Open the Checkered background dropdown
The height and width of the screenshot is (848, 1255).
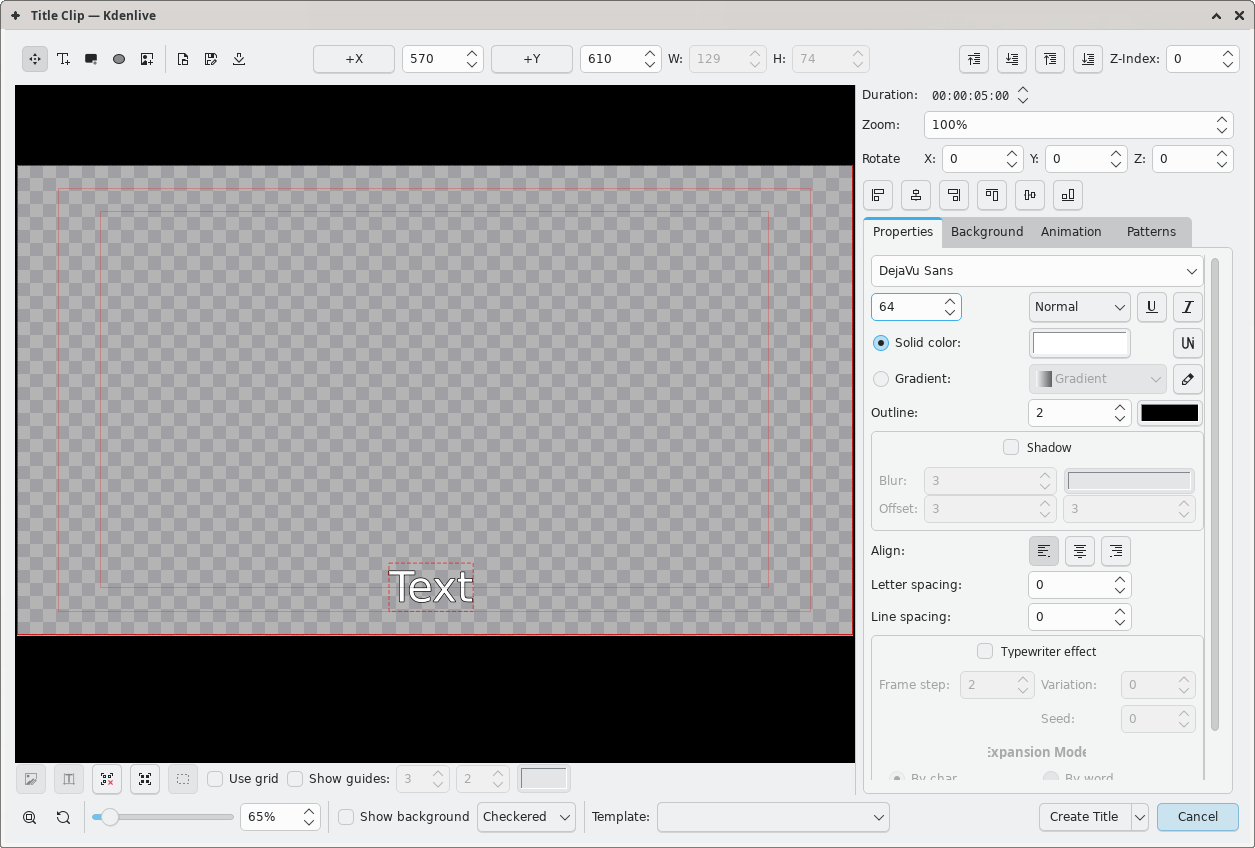(526, 817)
